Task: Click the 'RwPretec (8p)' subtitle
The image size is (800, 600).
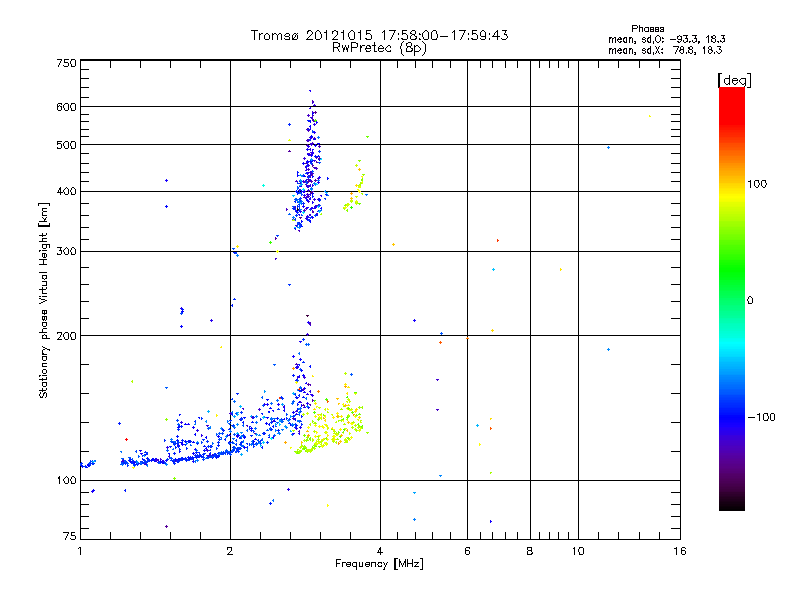Action: pos(379,48)
